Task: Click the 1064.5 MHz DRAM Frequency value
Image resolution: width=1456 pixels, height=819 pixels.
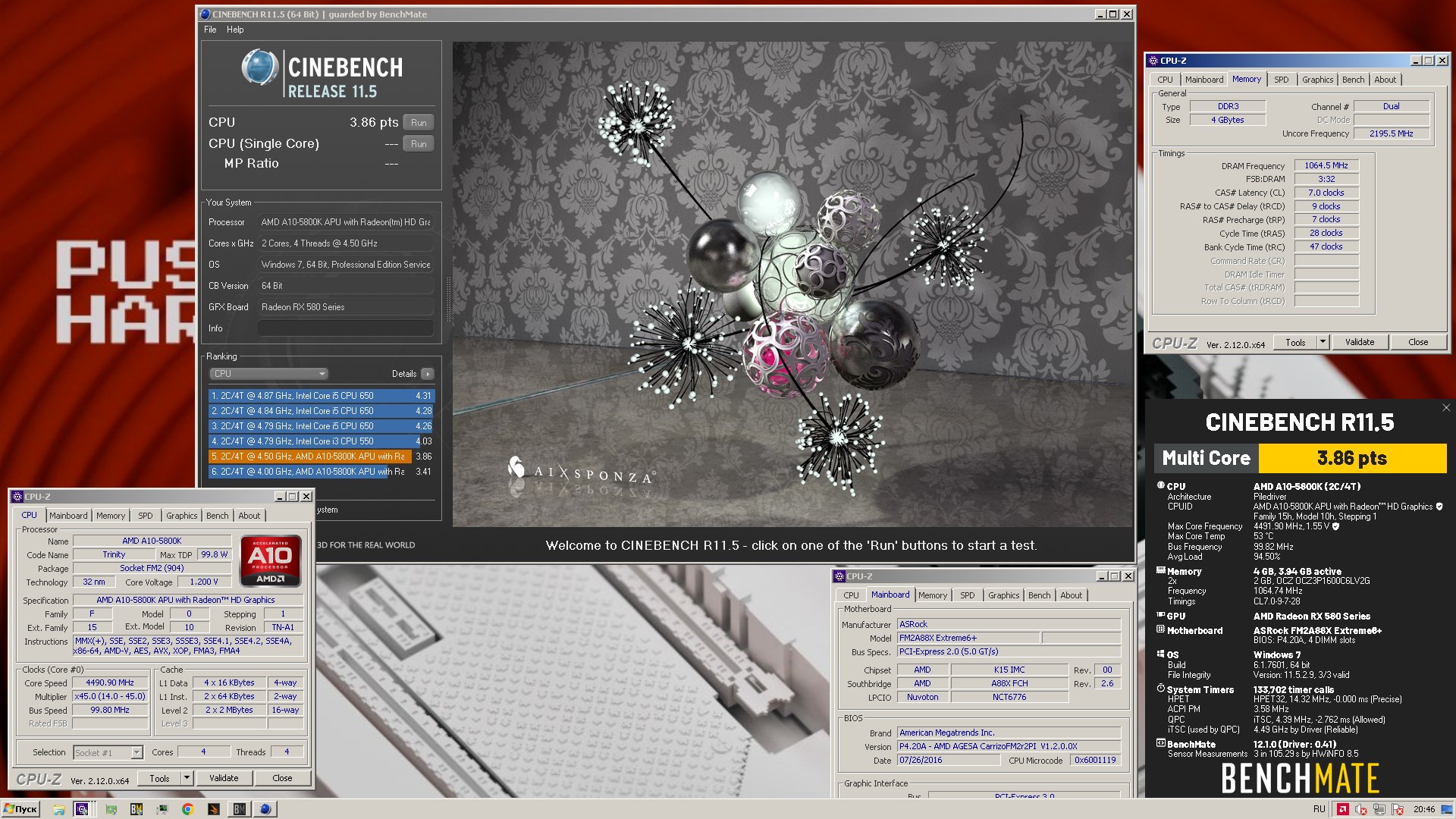Action: point(1326,165)
